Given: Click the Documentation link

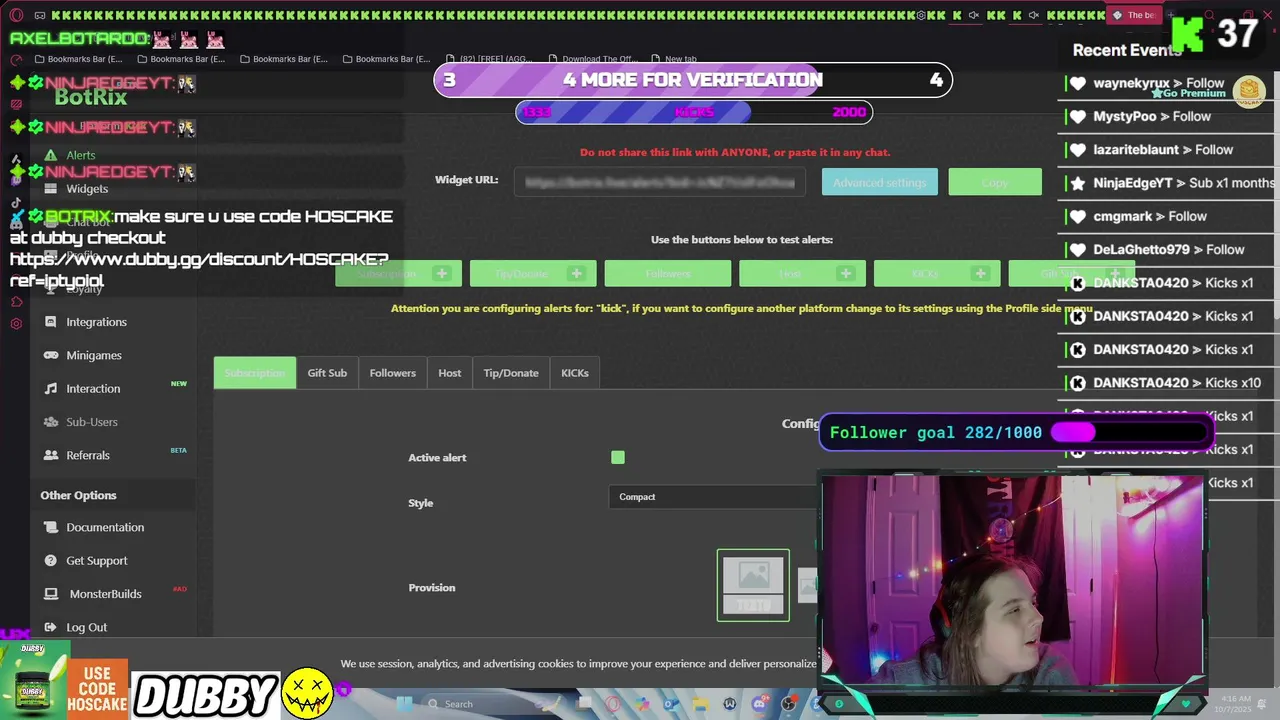Looking at the screenshot, I should 105,527.
